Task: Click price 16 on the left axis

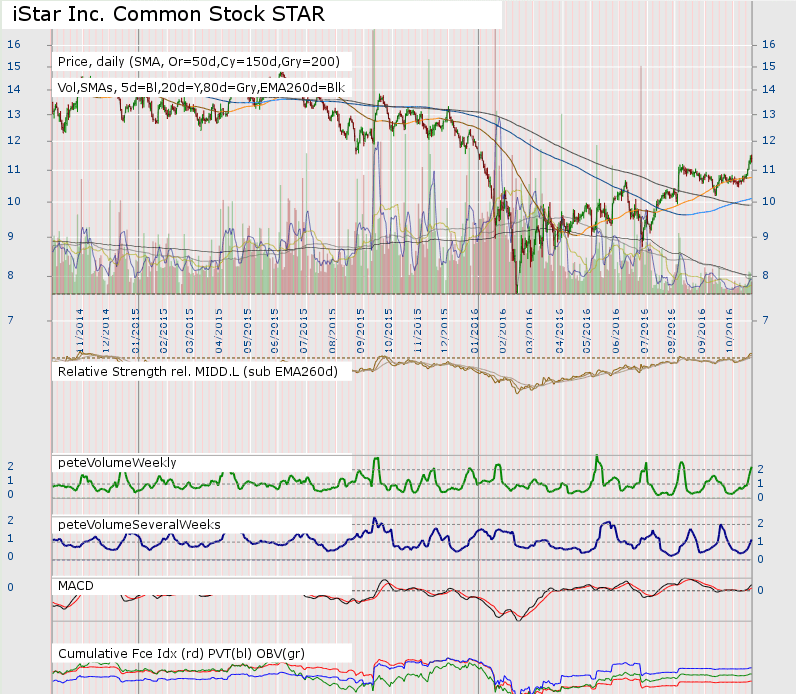Action: coord(14,44)
